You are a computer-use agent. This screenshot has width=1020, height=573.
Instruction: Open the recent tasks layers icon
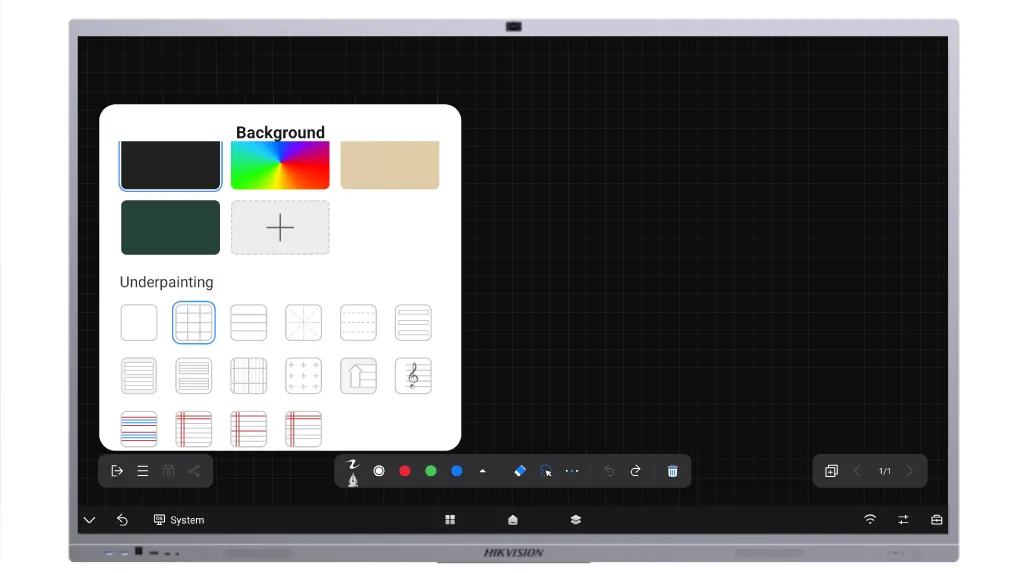(576, 520)
